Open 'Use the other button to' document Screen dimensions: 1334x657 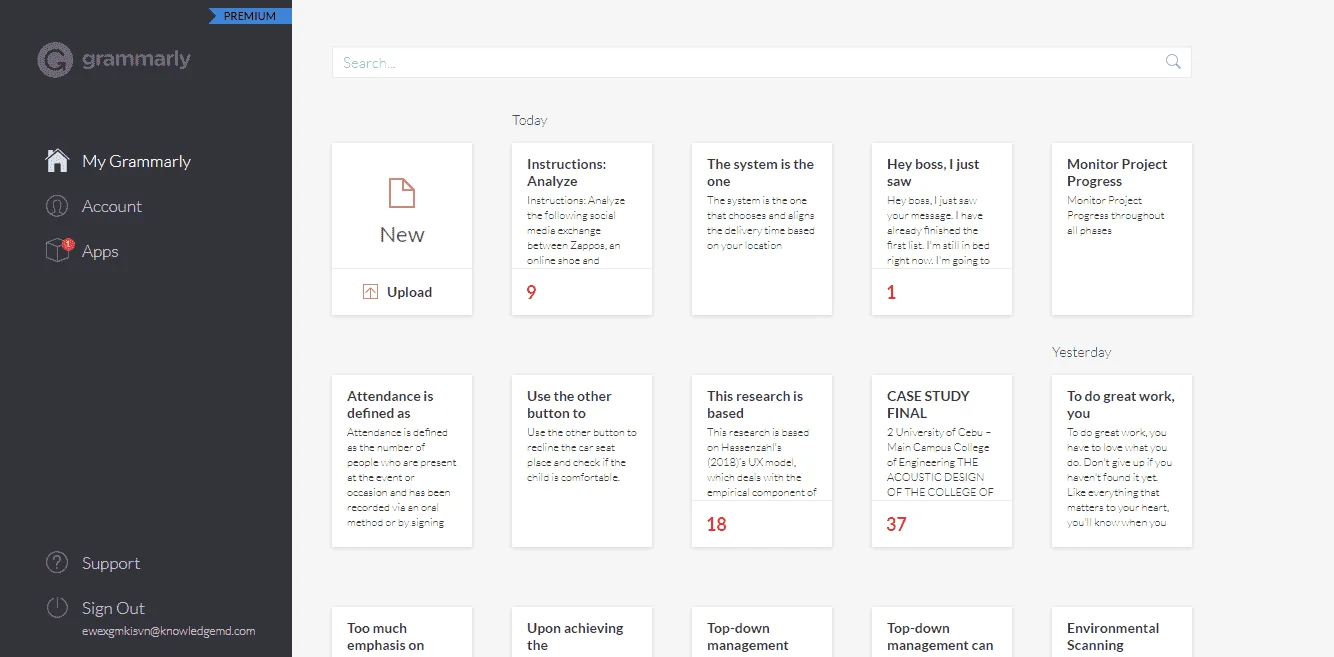tap(582, 461)
